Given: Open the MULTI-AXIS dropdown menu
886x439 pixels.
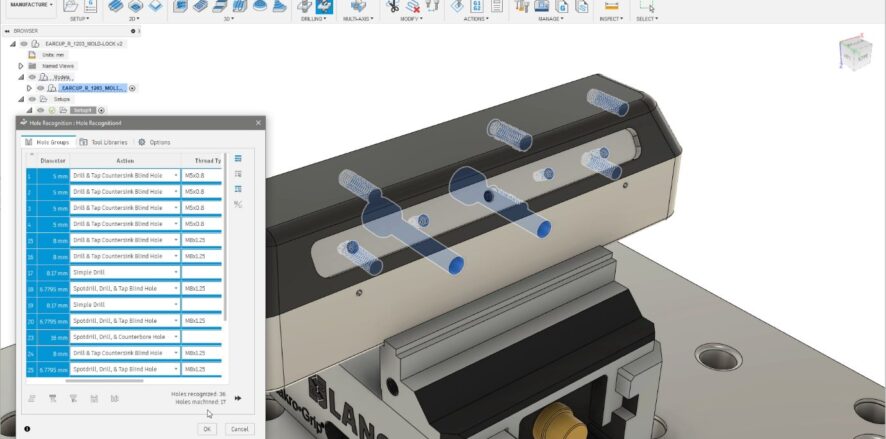Looking at the screenshot, I should [358, 19].
